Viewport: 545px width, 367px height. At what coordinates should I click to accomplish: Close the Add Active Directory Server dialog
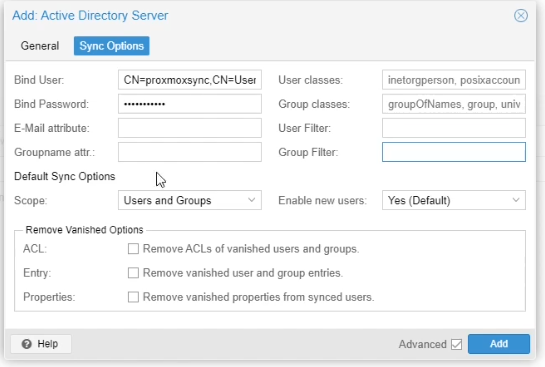pos(521,16)
